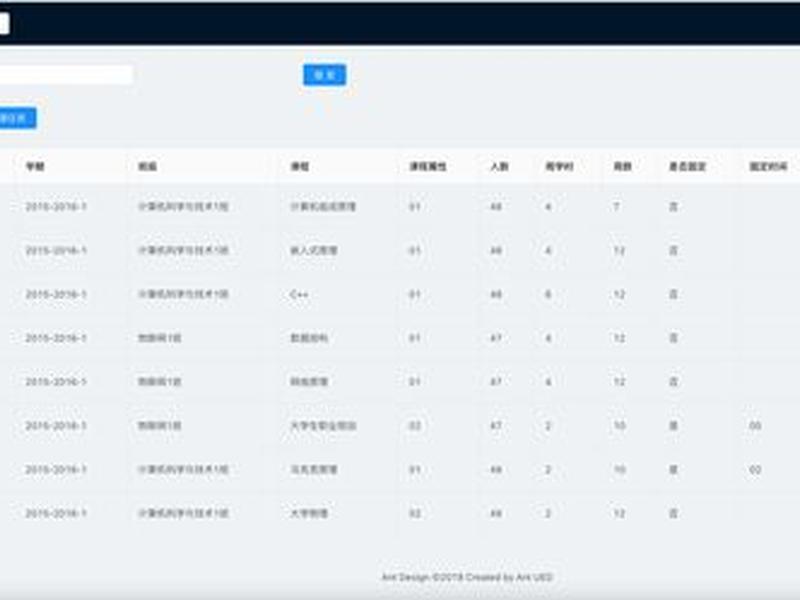Click the 计算机组成原理 course cell
The width and height of the screenshot is (800, 600).
point(323,207)
